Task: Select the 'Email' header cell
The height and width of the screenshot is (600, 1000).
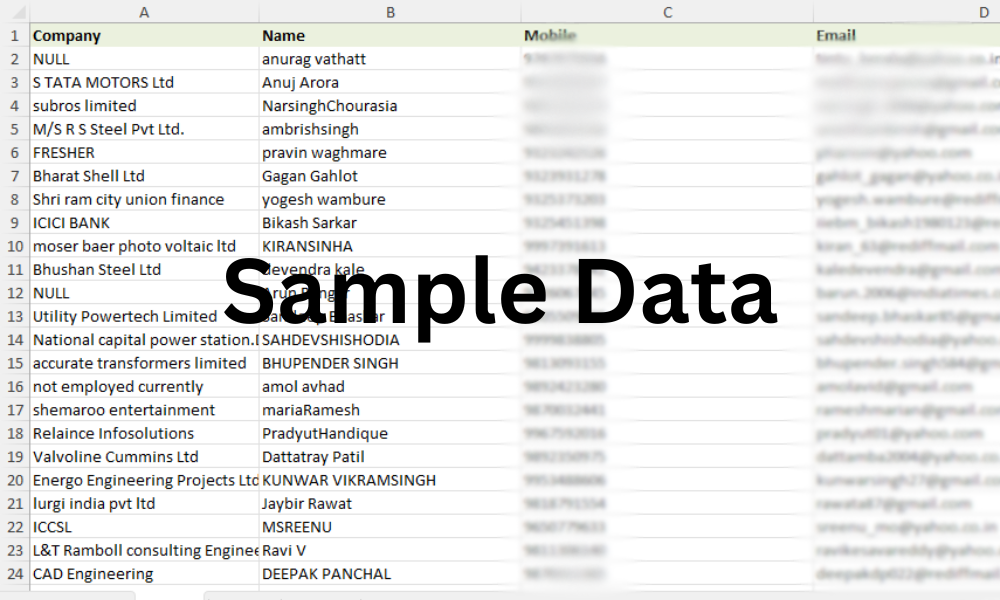Action: point(907,36)
